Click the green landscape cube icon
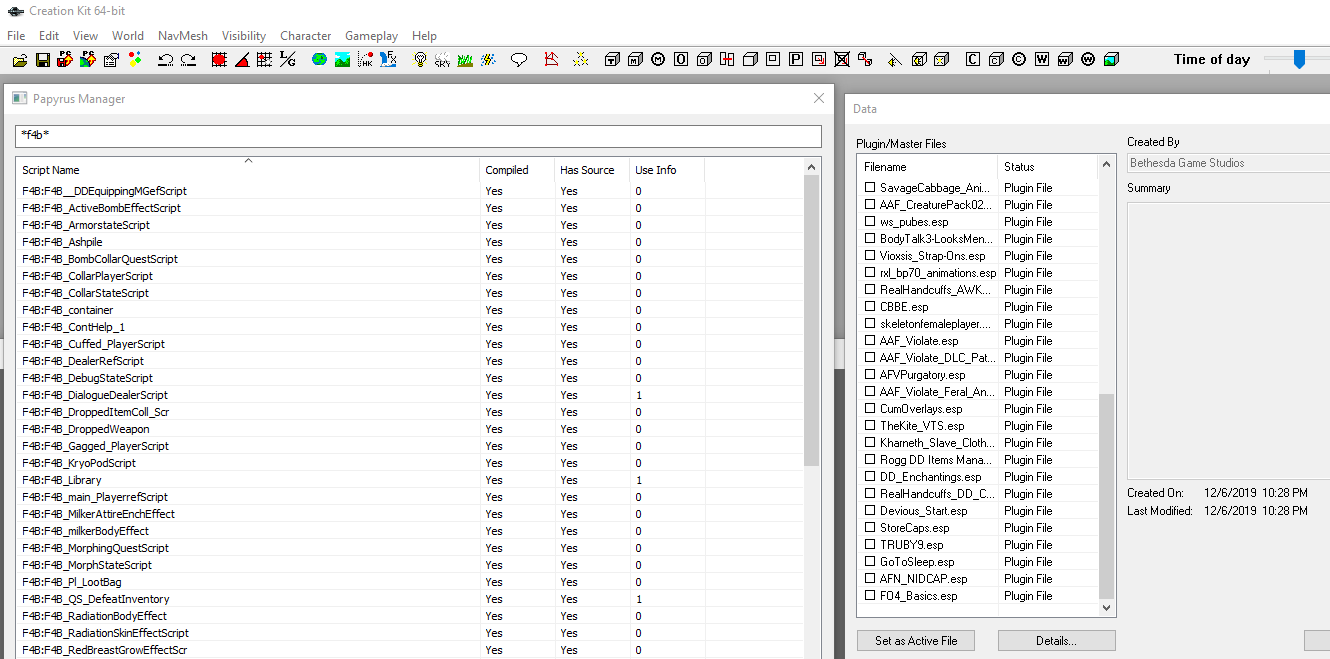1330x659 pixels. click(x=1111, y=60)
